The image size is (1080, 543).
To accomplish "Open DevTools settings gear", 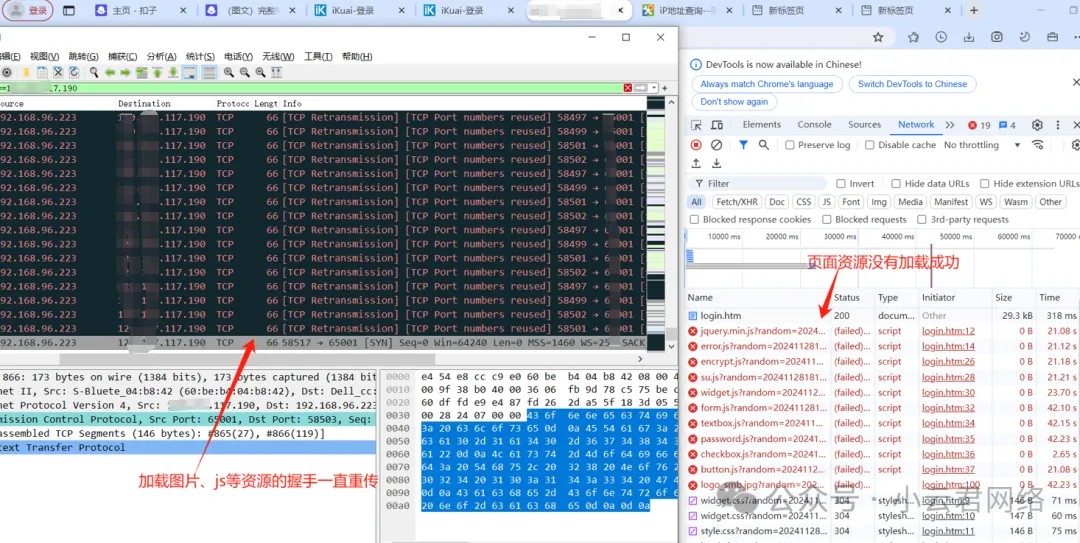I will (1037, 125).
